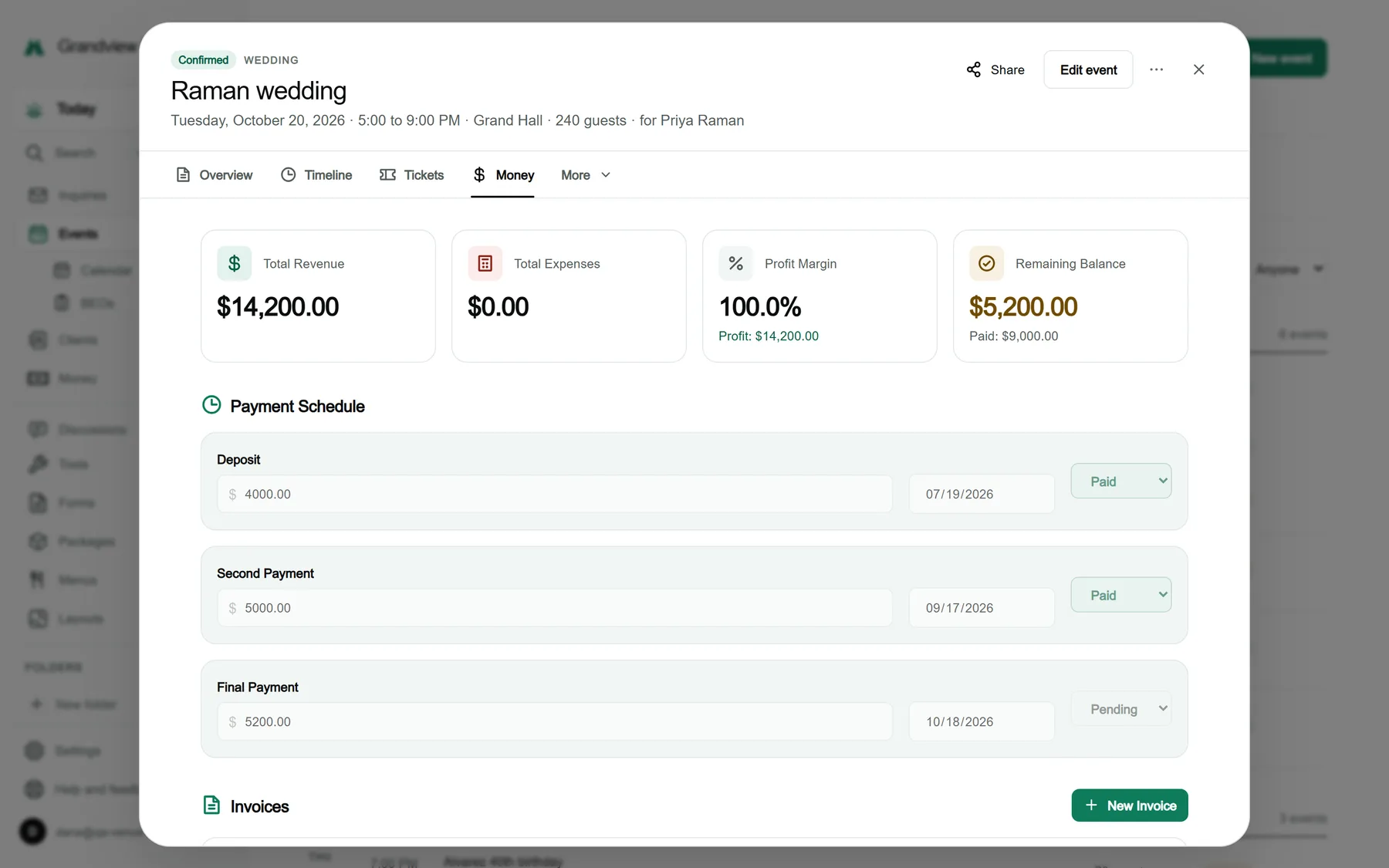The width and height of the screenshot is (1389, 868).
Task: Click the Remaining Balance checkmark icon
Action: point(986,264)
